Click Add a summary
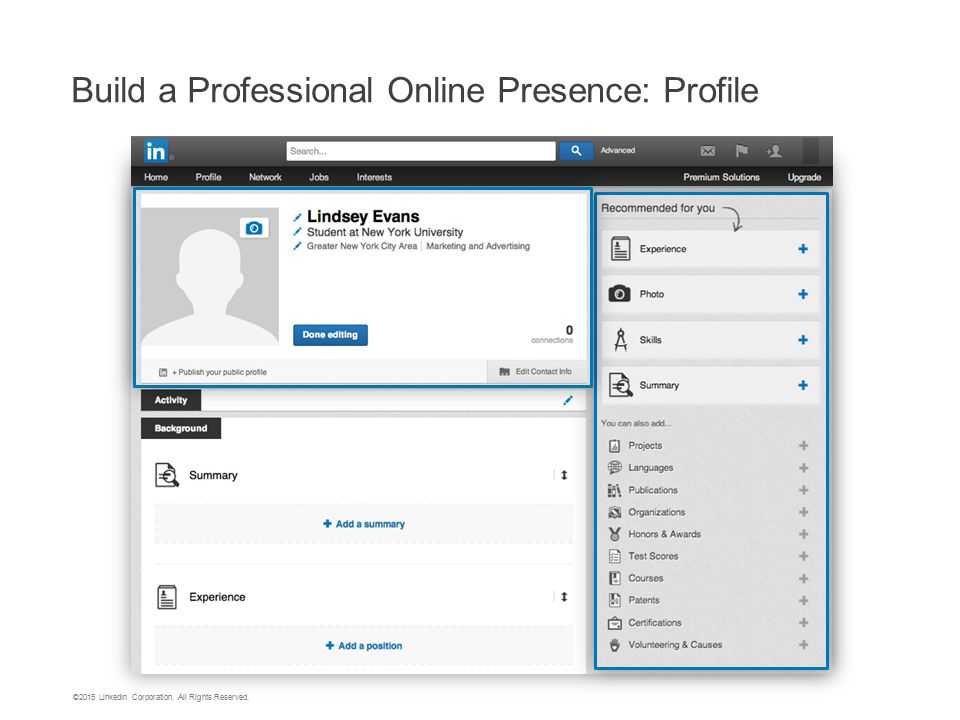 click(x=364, y=524)
